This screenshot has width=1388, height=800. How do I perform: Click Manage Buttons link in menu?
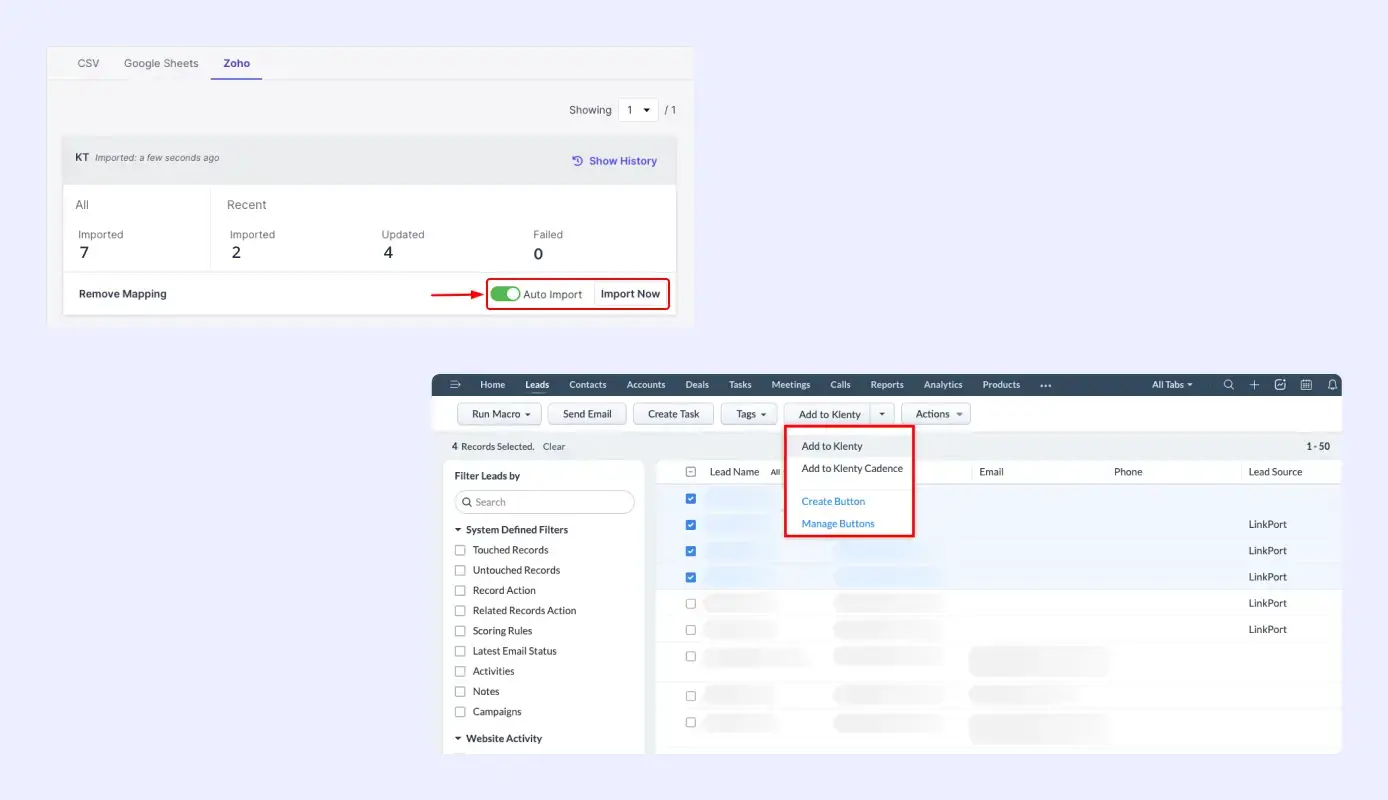click(x=838, y=524)
